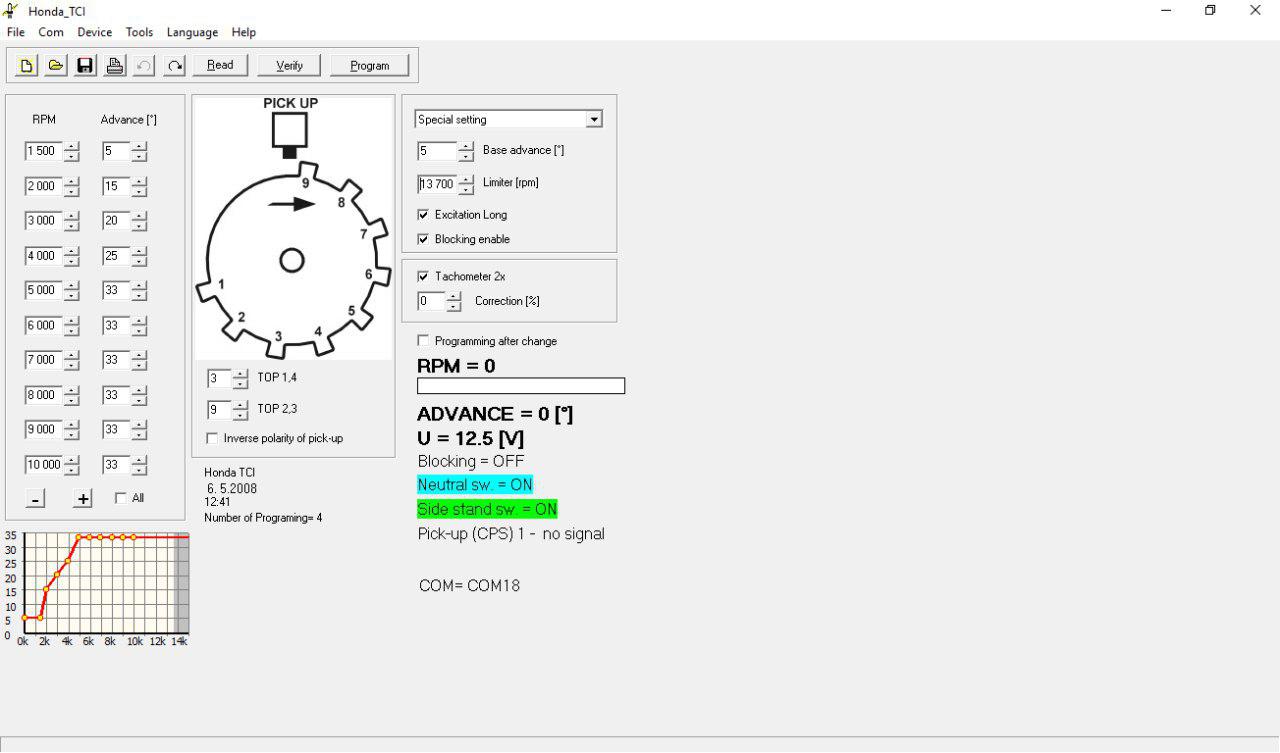Click the TOP 1,4 stepper arrows

click(240, 379)
